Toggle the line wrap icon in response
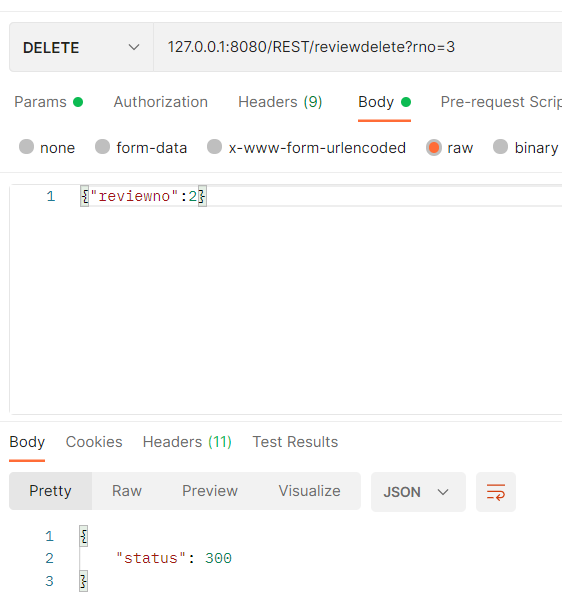This screenshot has height=609, width=562. pyautogui.click(x=496, y=492)
